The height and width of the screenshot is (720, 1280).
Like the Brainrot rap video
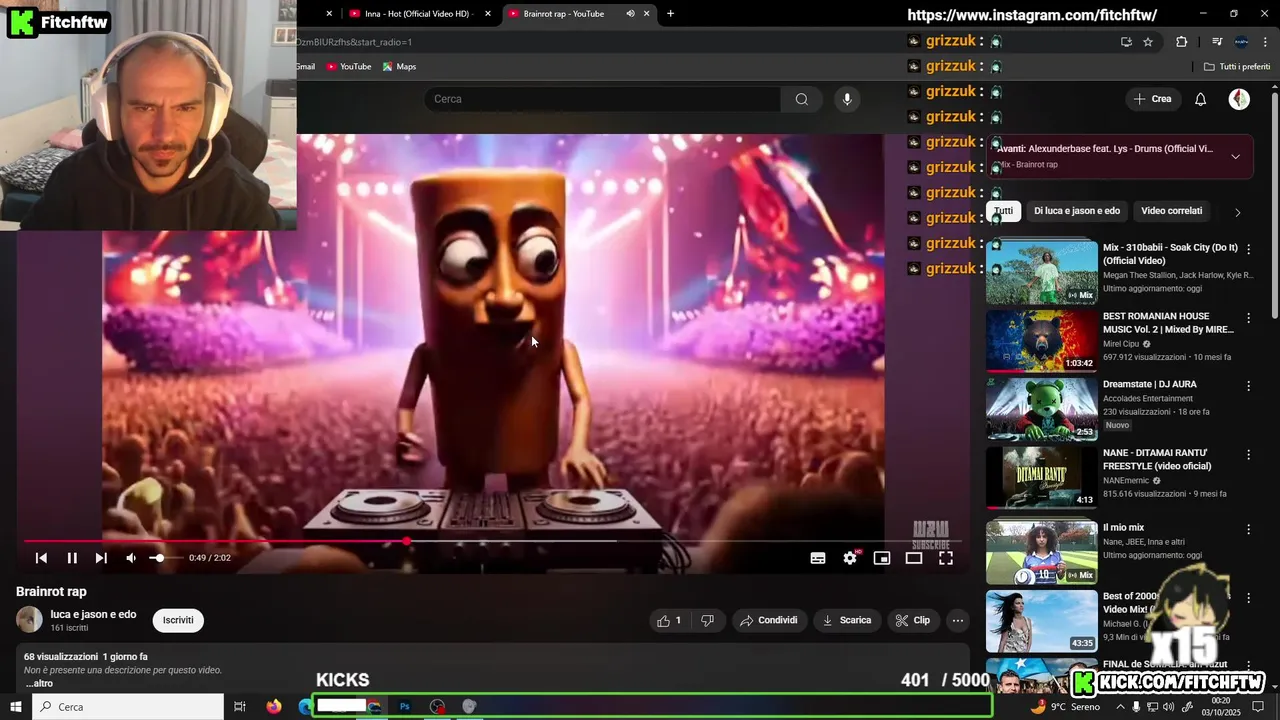(669, 621)
